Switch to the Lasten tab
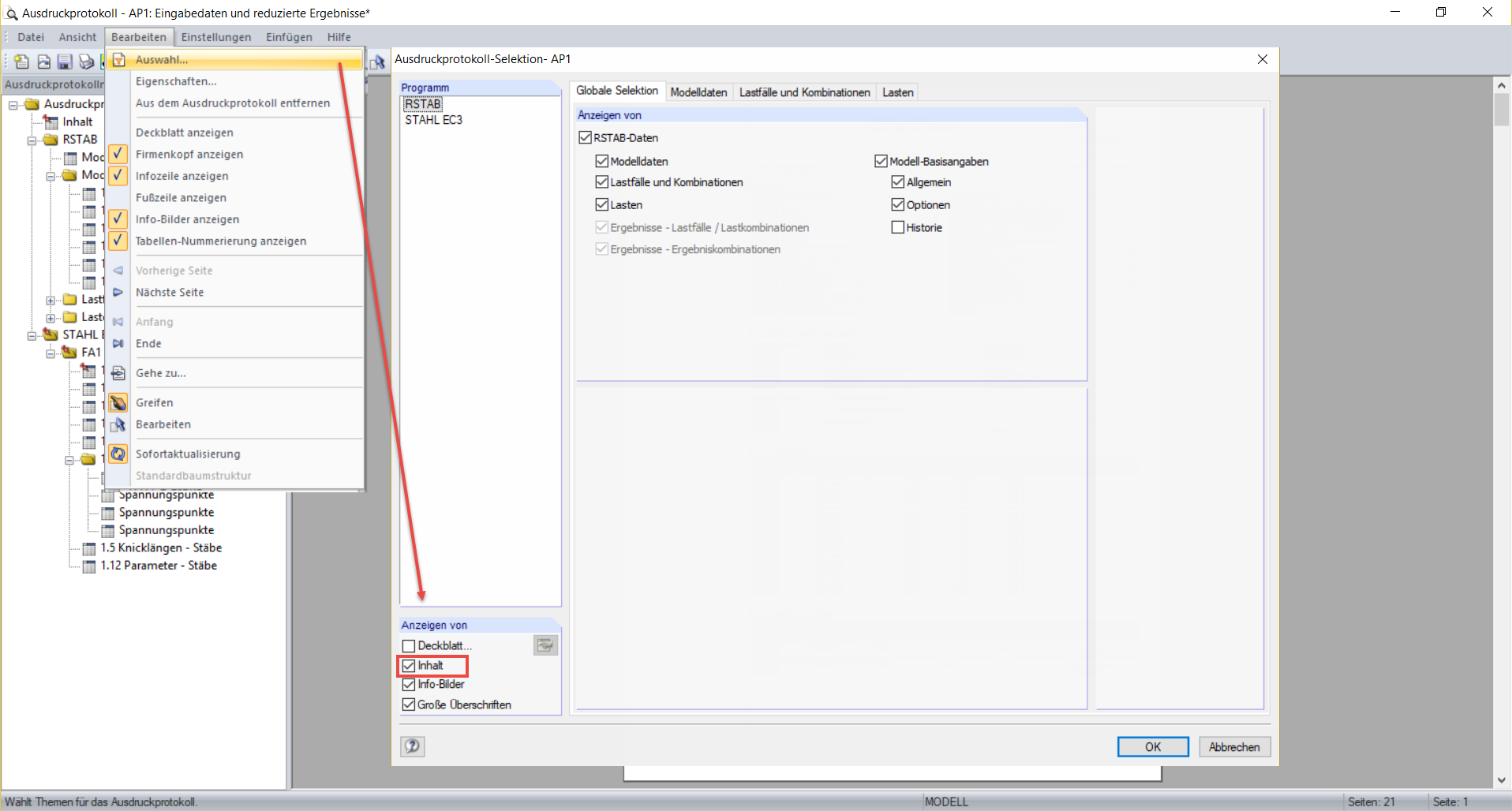The width and height of the screenshot is (1512, 811). click(898, 92)
